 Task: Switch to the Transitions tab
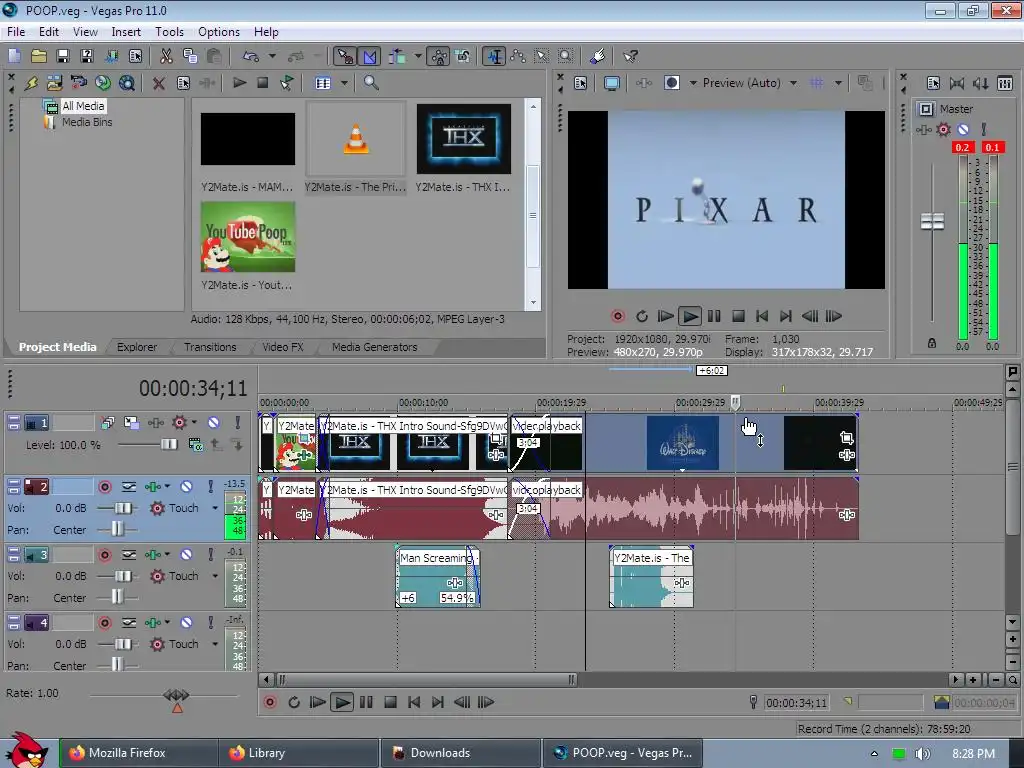pyautogui.click(x=210, y=347)
